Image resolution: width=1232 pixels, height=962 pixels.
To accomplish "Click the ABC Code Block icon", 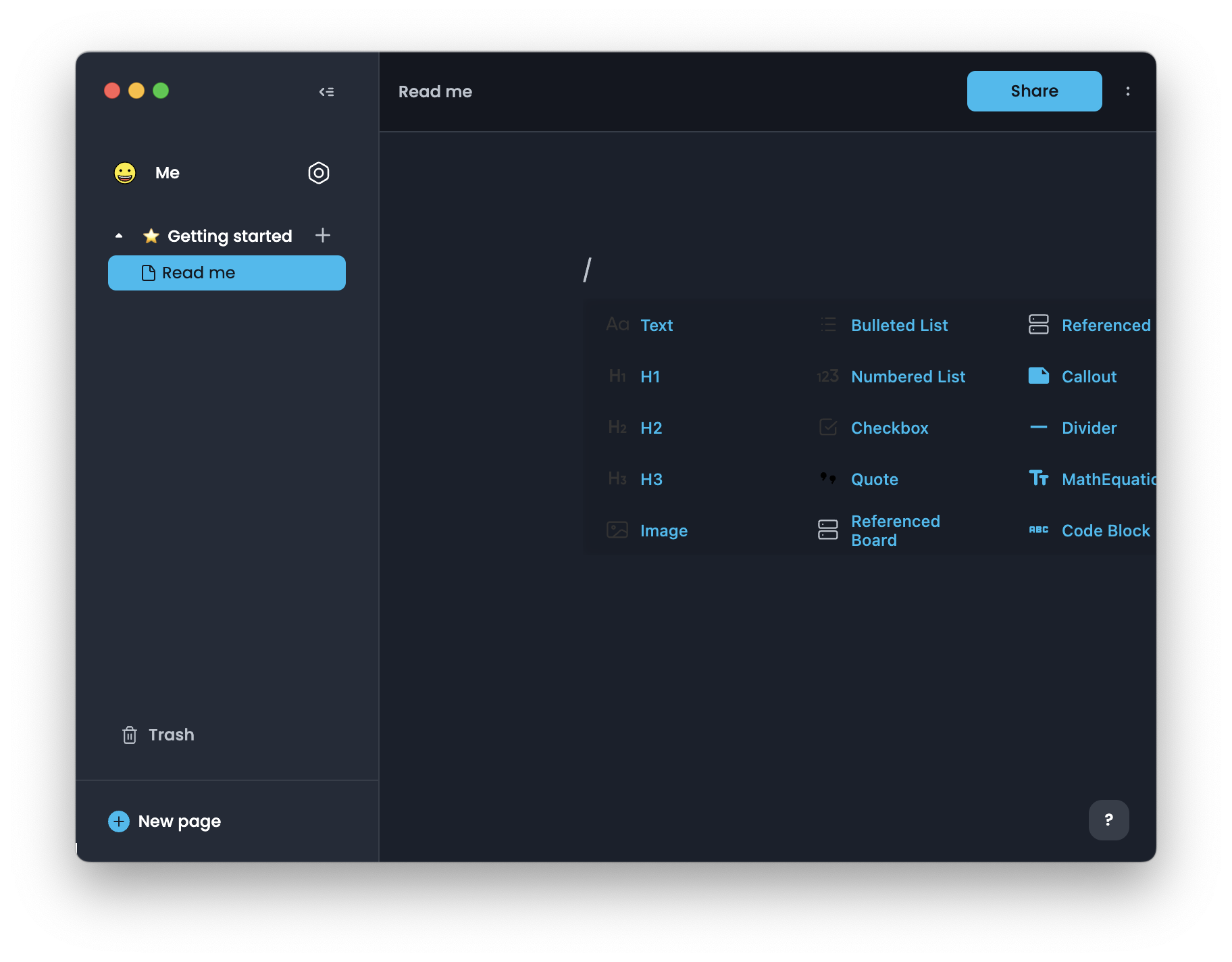I will tap(1039, 530).
